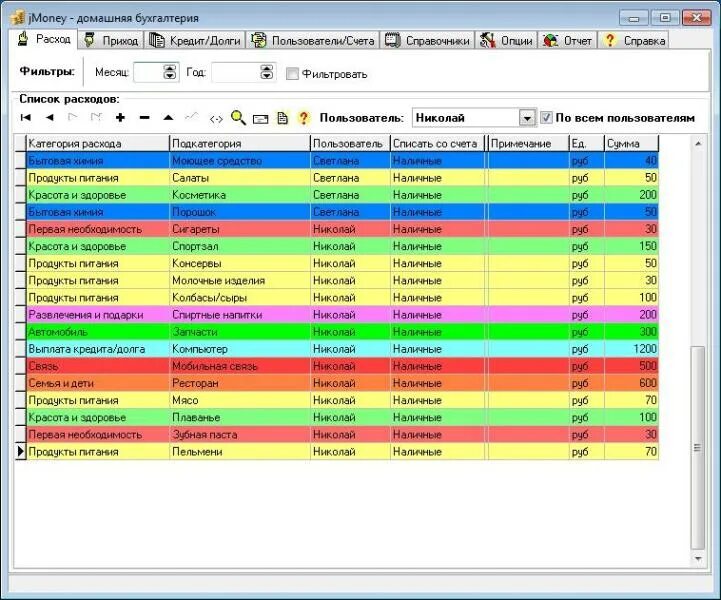Click the Семья и дети category cell
The image size is (721, 600).
coord(98,383)
